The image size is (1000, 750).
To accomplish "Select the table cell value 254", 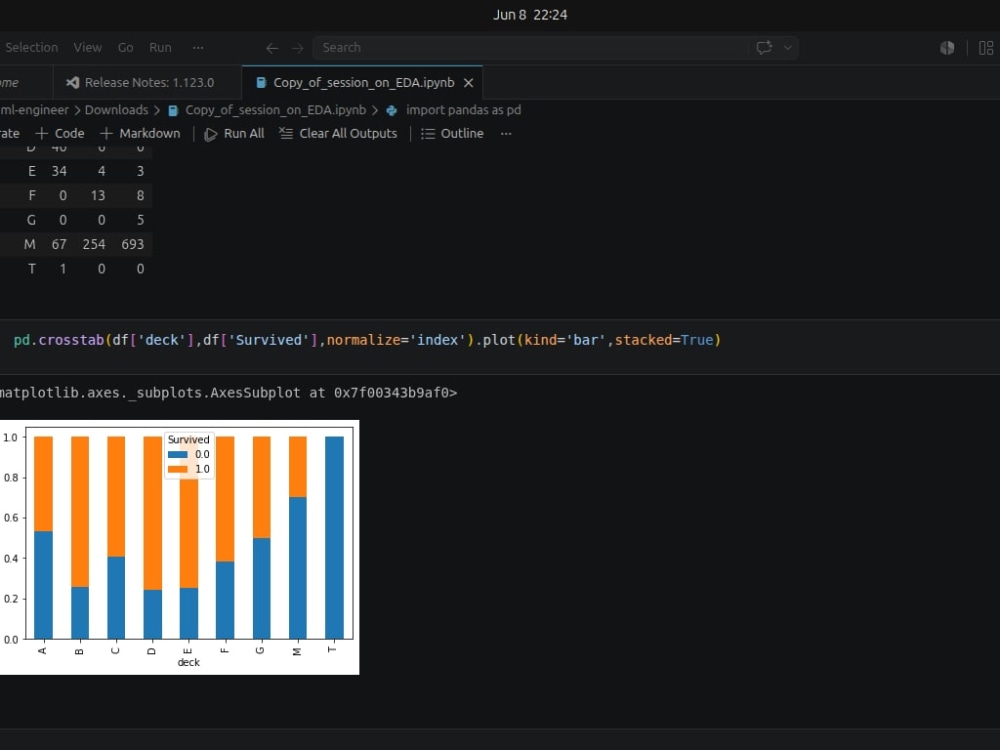I will point(94,244).
